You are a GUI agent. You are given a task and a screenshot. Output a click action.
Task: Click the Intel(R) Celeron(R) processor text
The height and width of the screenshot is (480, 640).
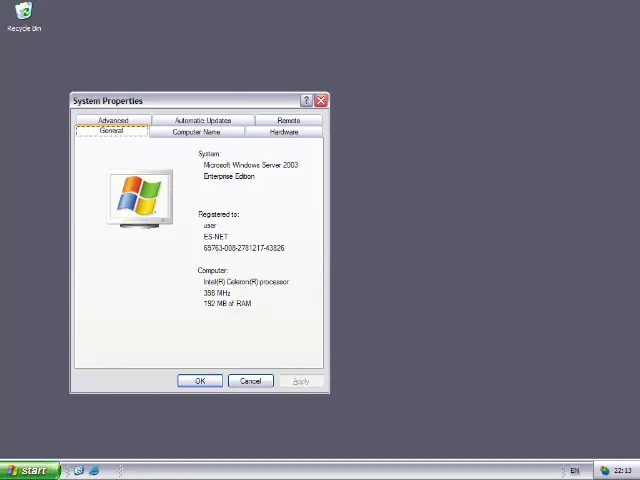coord(246,282)
